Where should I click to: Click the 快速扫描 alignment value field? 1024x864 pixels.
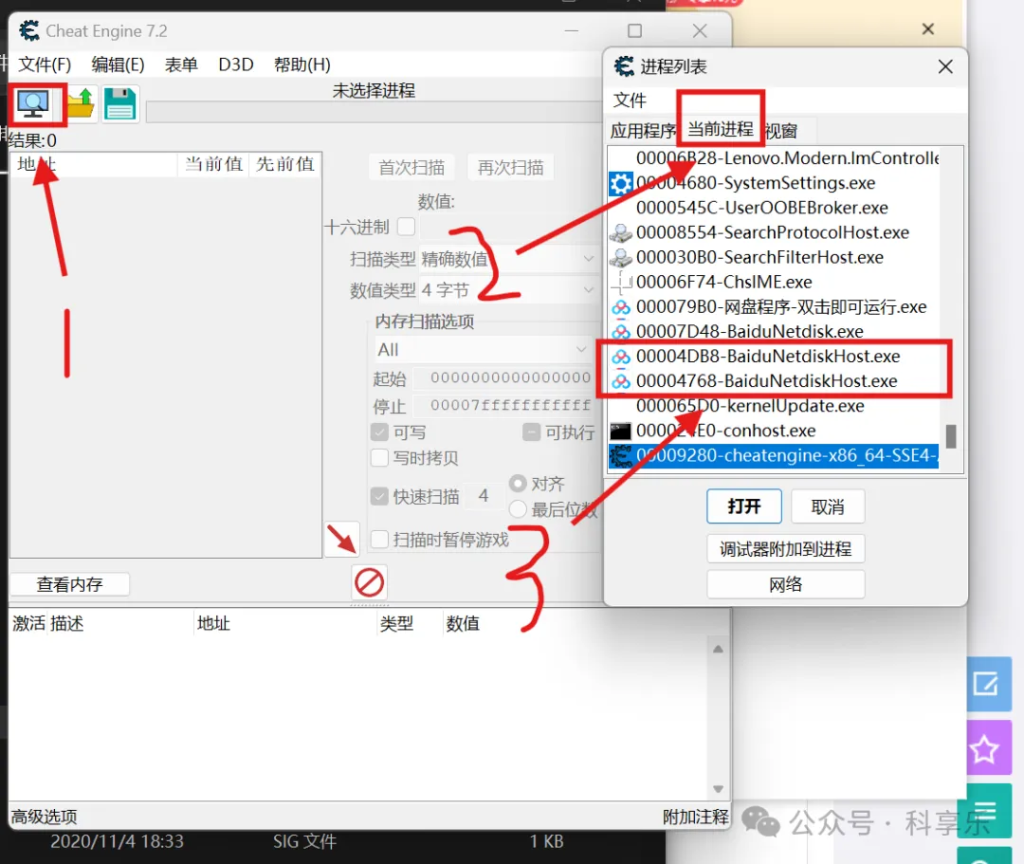(x=484, y=496)
